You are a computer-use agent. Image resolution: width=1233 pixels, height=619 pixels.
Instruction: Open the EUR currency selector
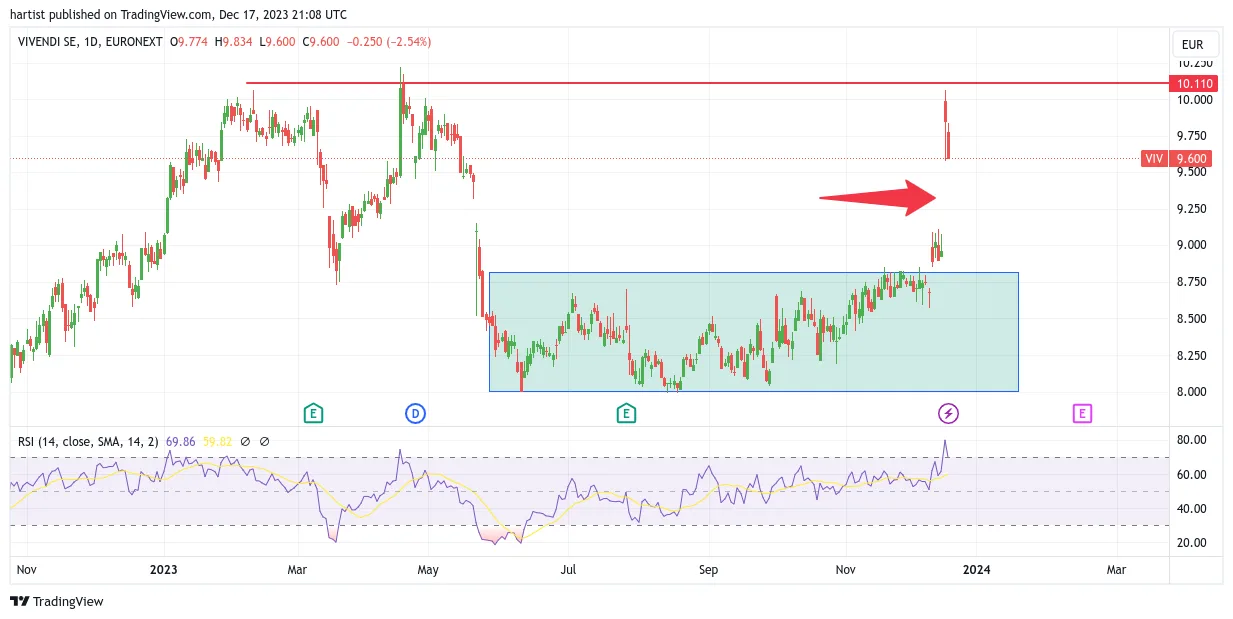point(1192,45)
